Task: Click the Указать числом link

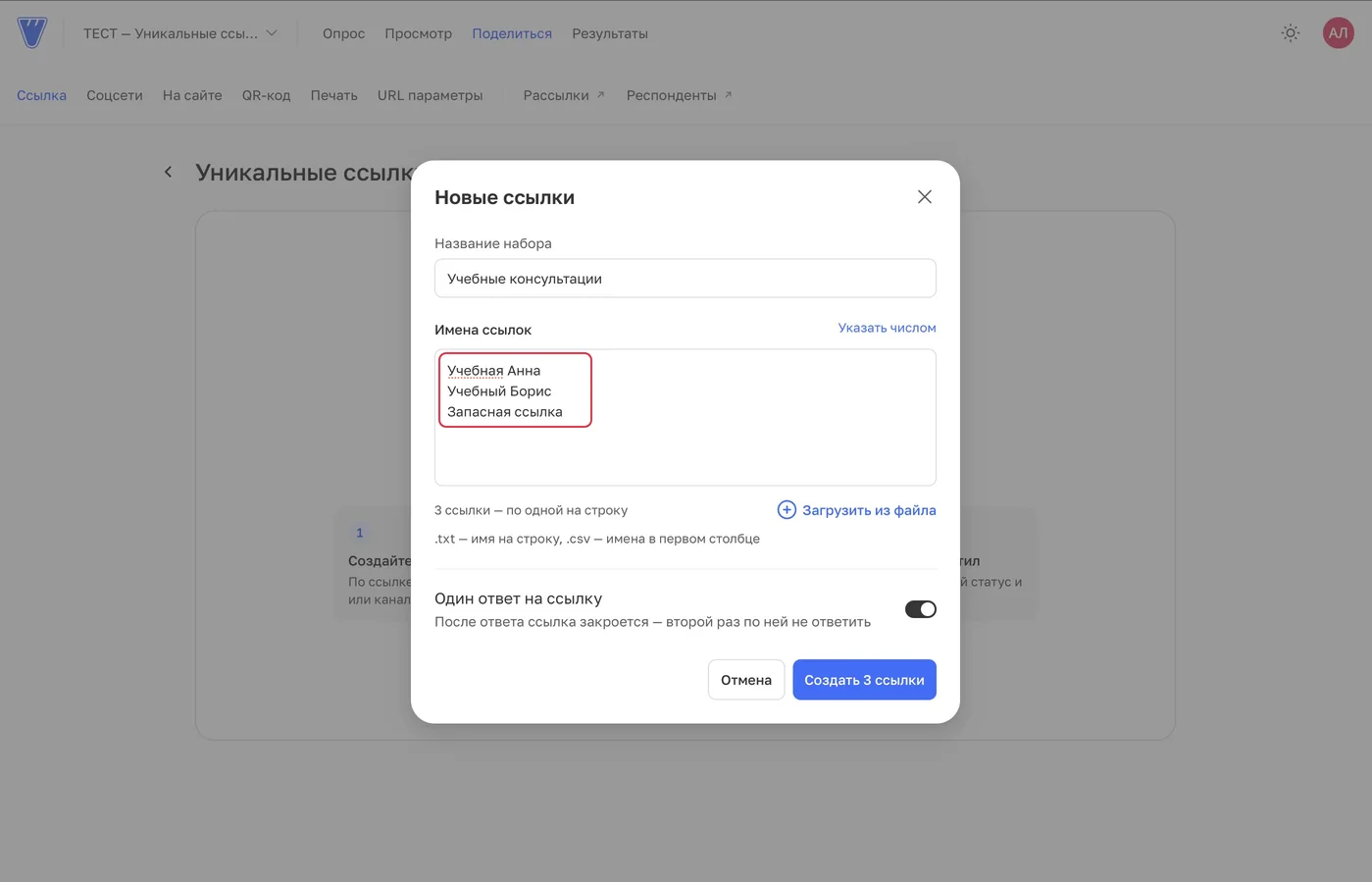Action: tap(887, 328)
